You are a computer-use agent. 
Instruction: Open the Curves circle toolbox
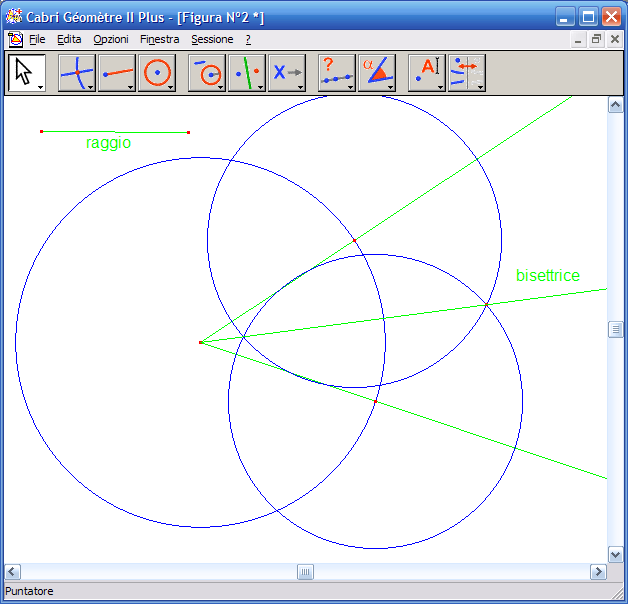pyautogui.click(x=157, y=73)
